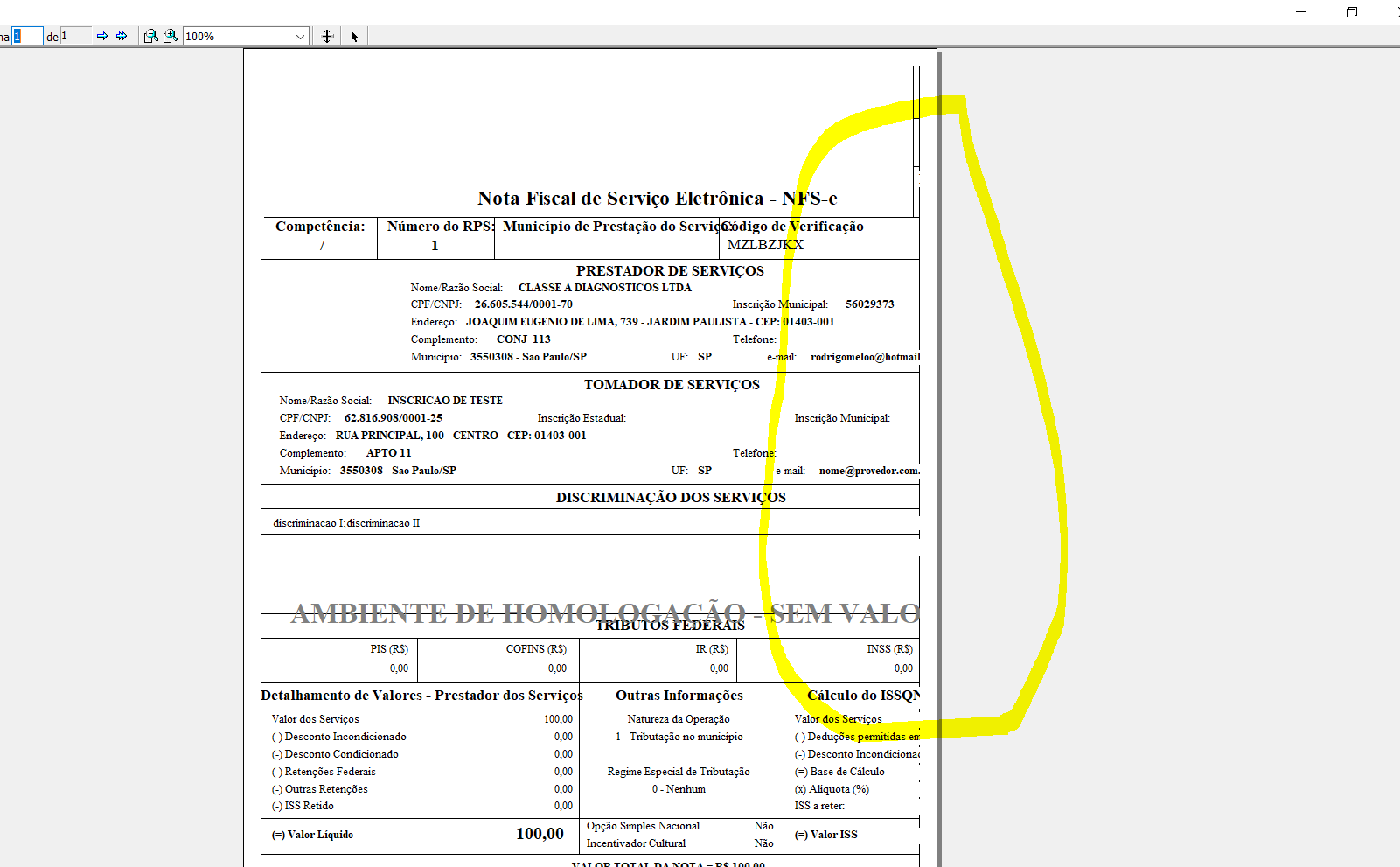Minimize the viewer window
This screenshot has height=867, width=1400.
(1301, 12)
